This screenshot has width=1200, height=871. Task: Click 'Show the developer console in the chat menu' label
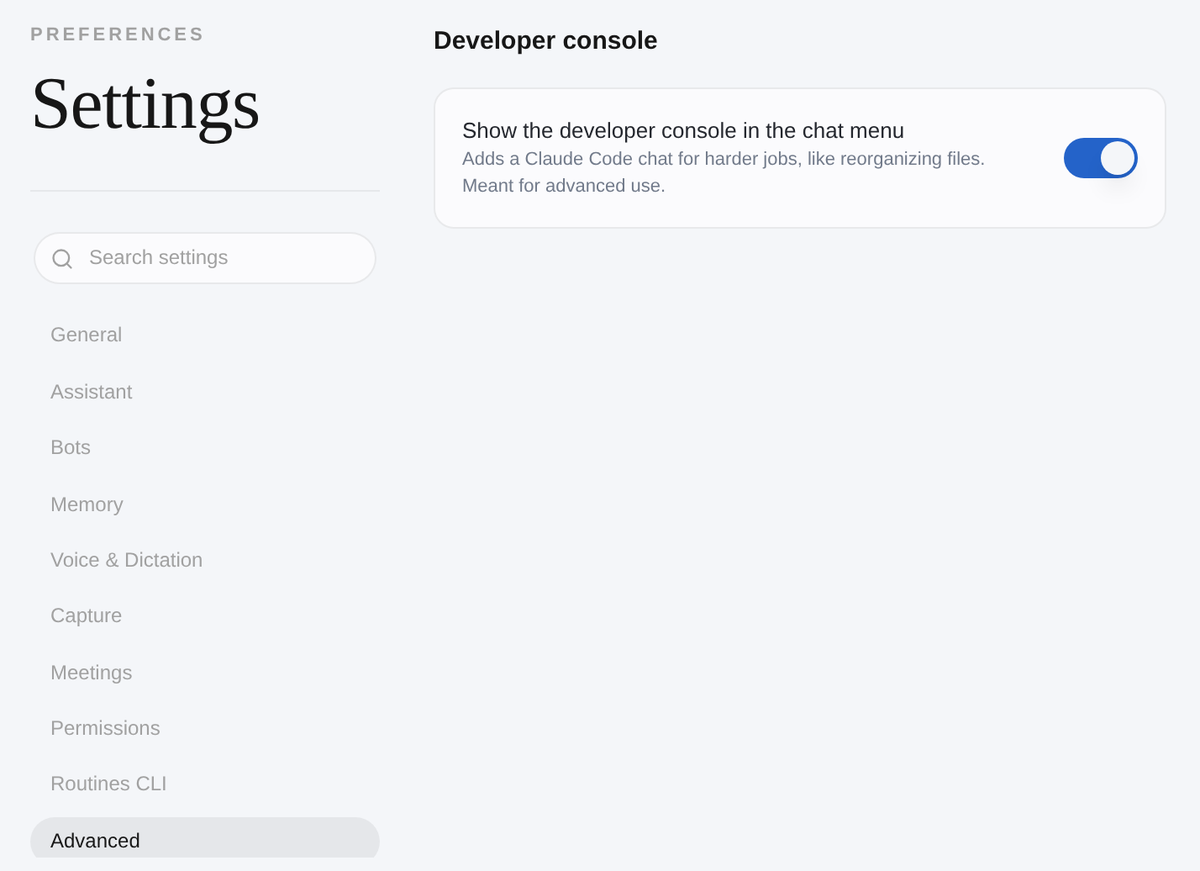(683, 131)
